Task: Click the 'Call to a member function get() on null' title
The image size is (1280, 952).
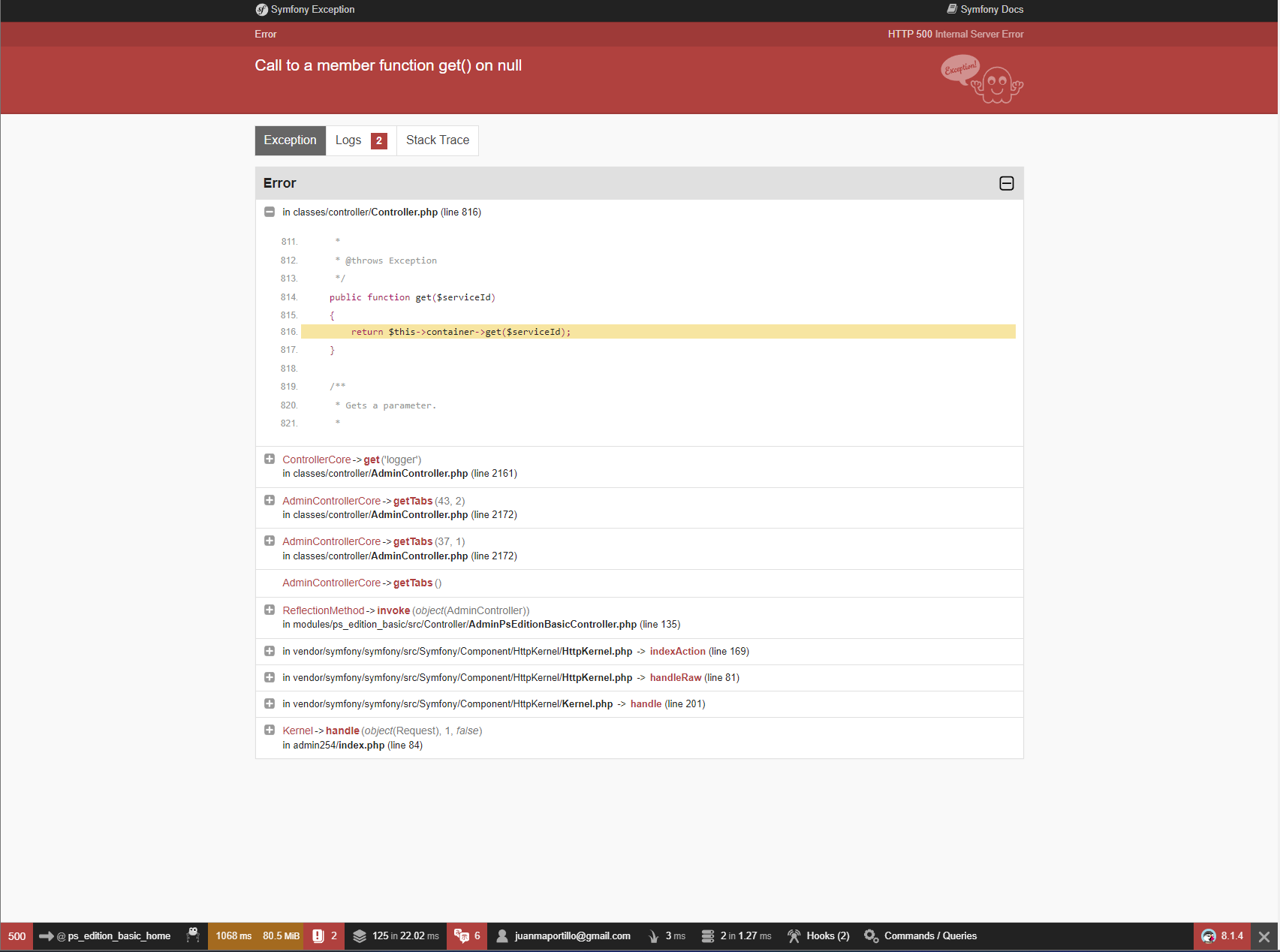Action: [x=388, y=65]
